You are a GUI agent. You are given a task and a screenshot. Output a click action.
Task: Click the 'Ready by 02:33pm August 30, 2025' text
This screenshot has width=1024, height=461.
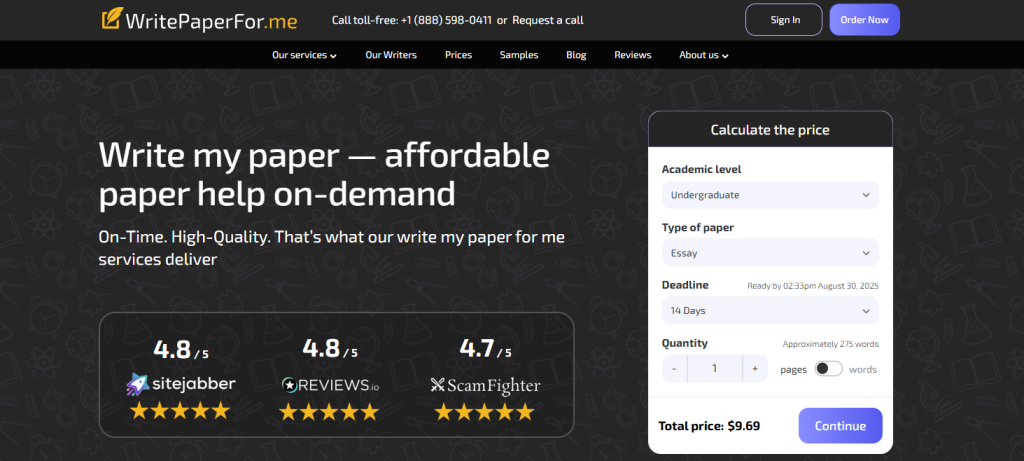813,286
